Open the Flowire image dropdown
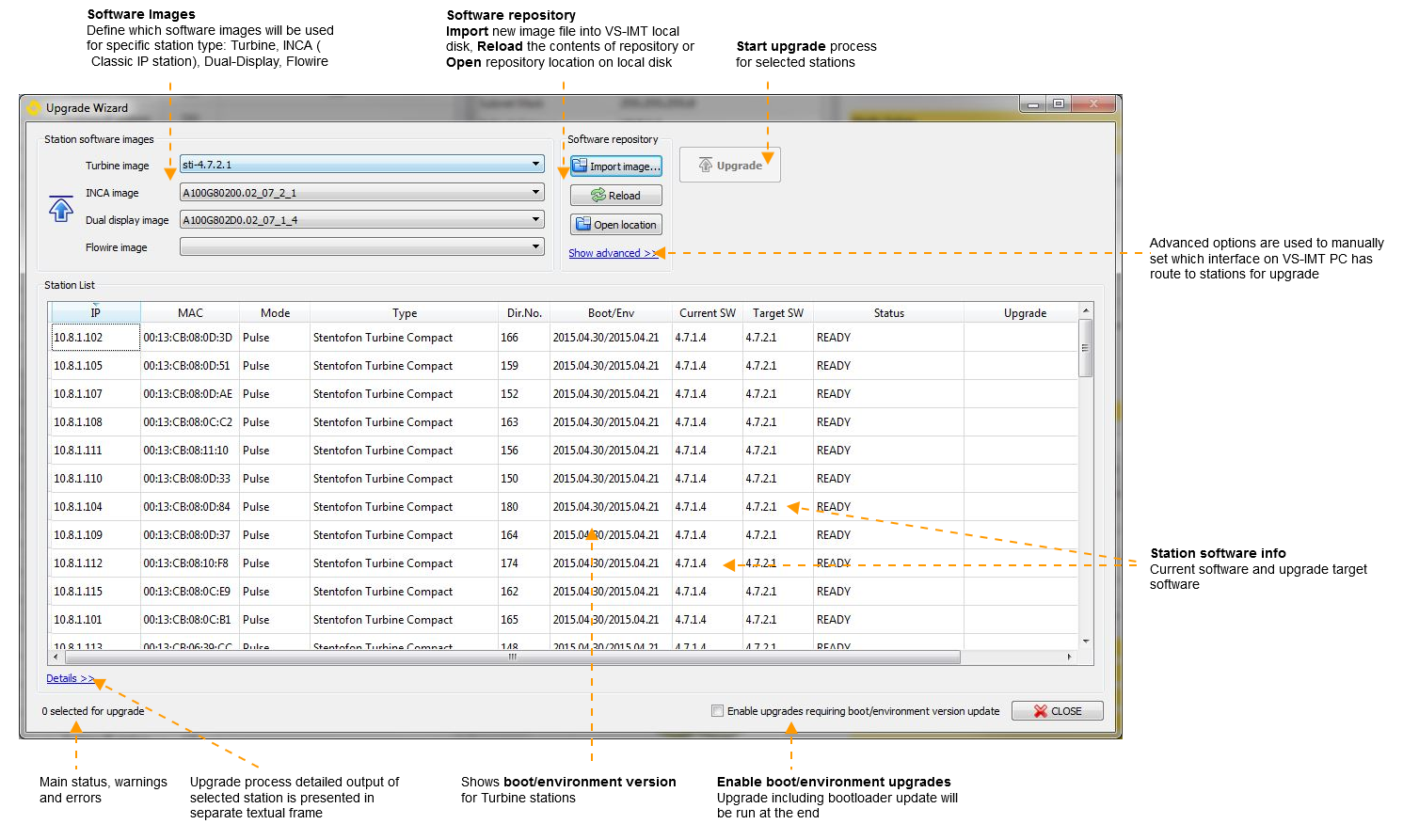This screenshot has height=840, width=1419. (535, 247)
